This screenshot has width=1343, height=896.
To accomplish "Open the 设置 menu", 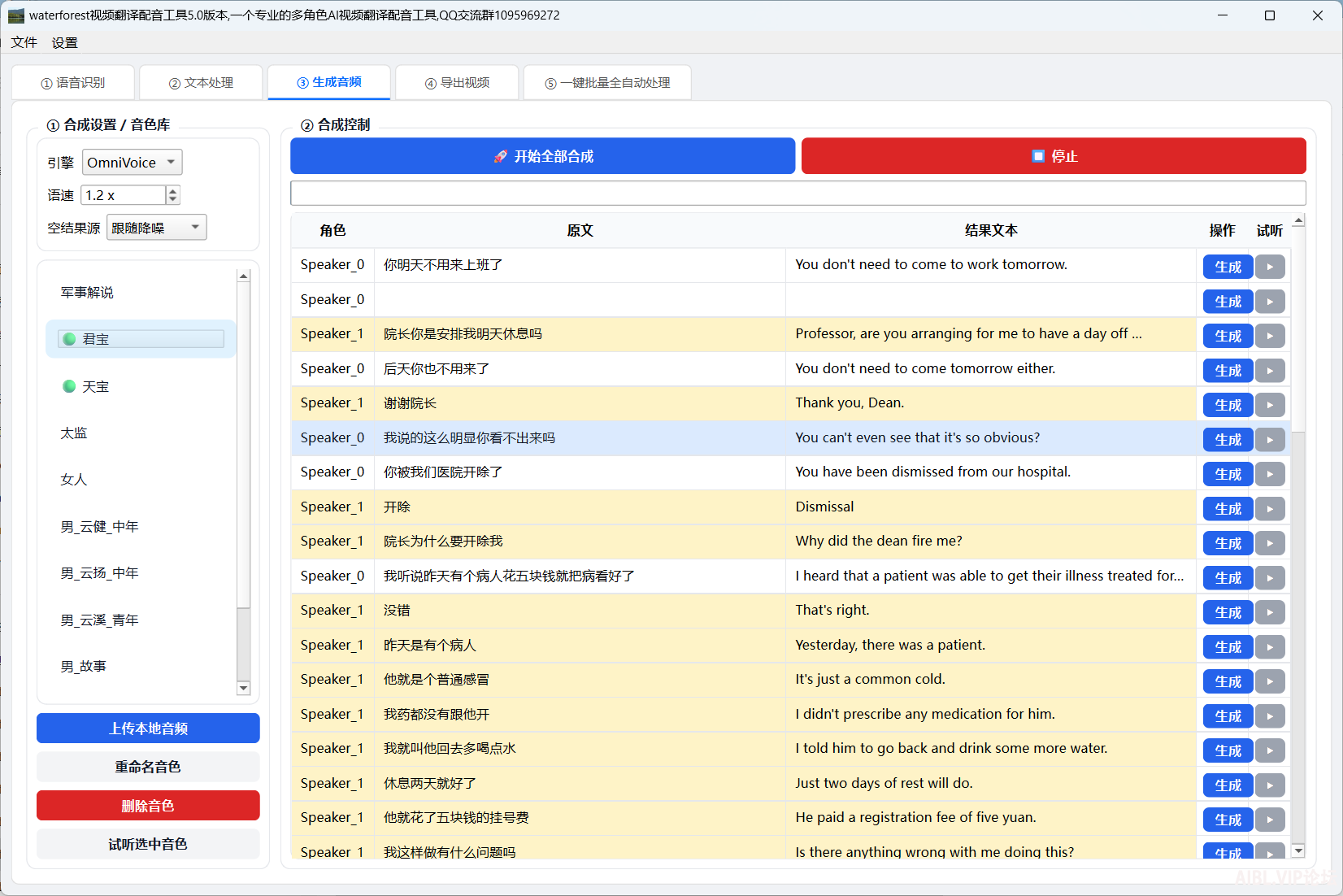I will tap(64, 42).
